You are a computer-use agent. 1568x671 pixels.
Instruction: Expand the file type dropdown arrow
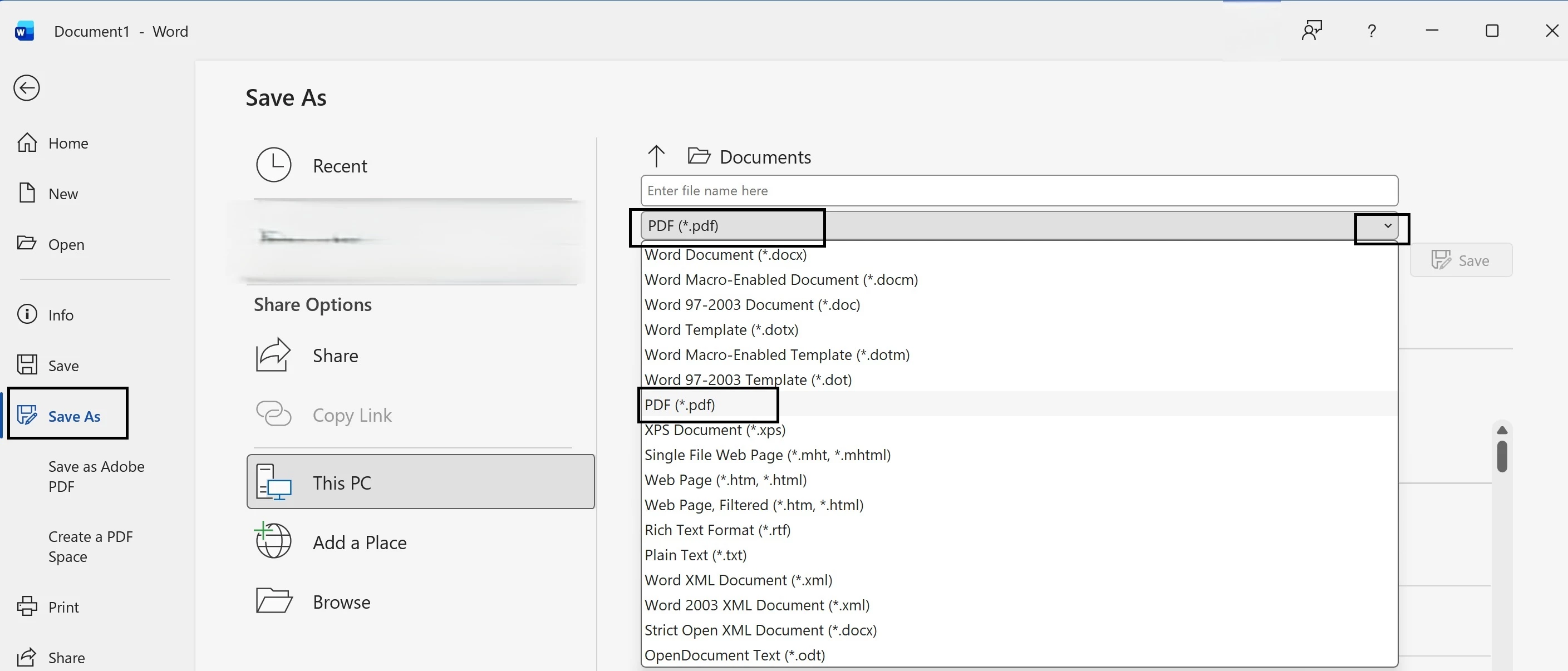1387,226
